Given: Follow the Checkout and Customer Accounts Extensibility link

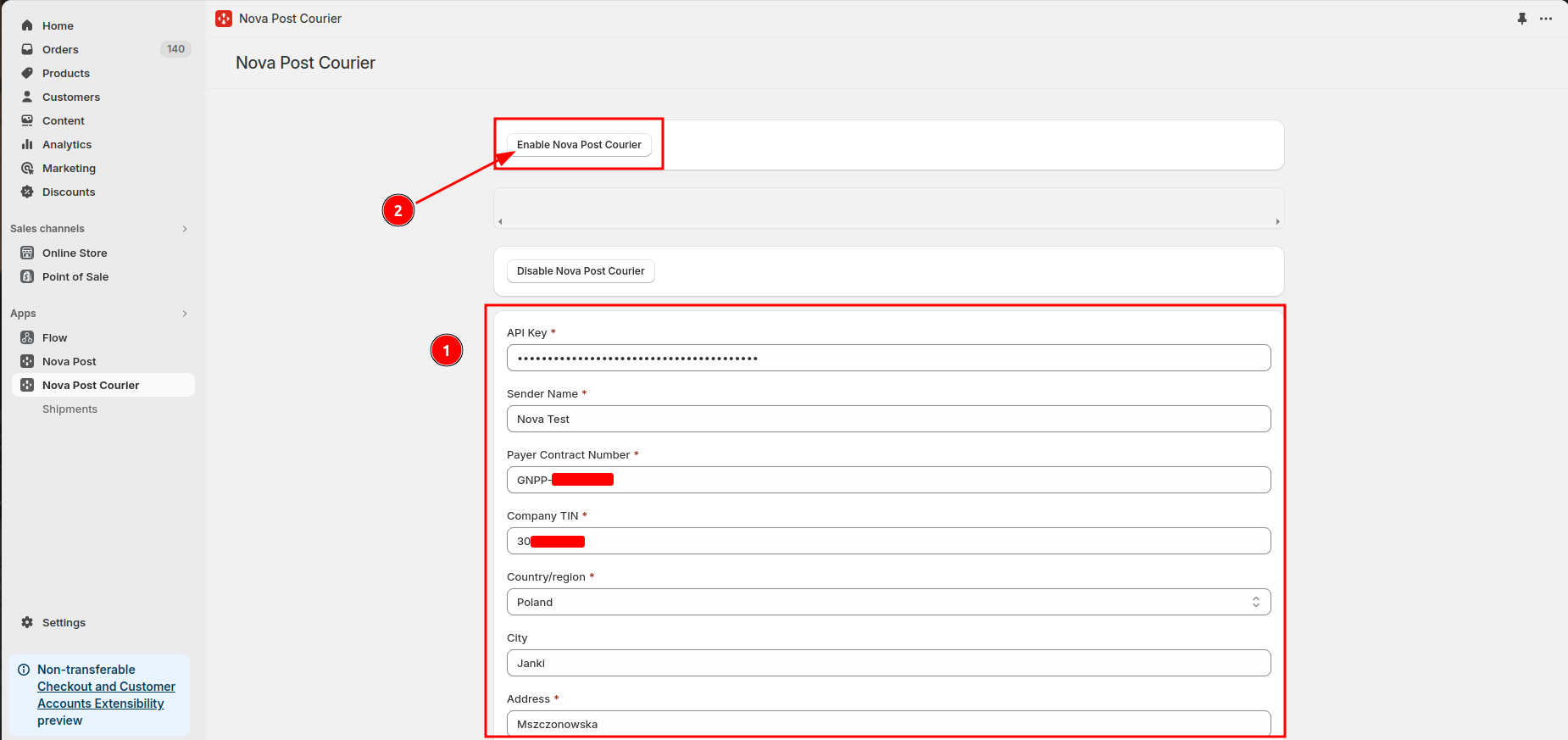Looking at the screenshot, I should [106, 695].
